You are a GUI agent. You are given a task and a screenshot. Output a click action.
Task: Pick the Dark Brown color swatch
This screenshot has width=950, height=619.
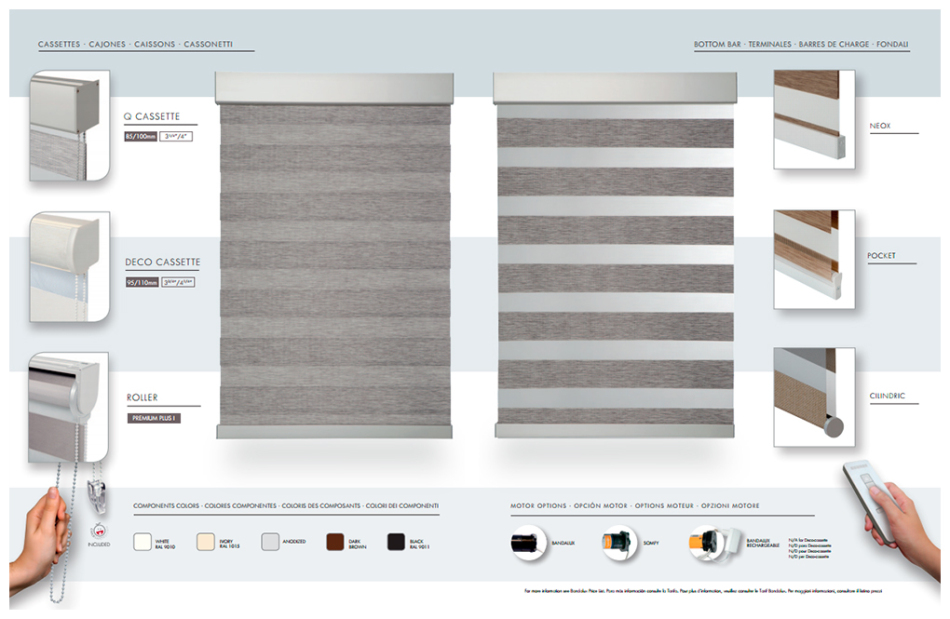[x=335, y=542]
